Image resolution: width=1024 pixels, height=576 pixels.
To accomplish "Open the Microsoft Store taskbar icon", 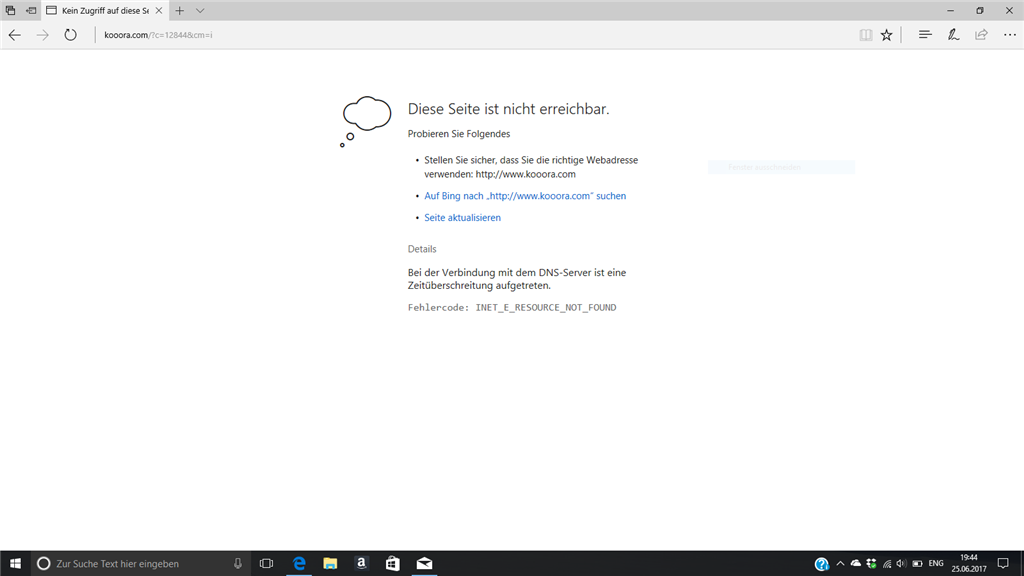I will click(x=392, y=564).
